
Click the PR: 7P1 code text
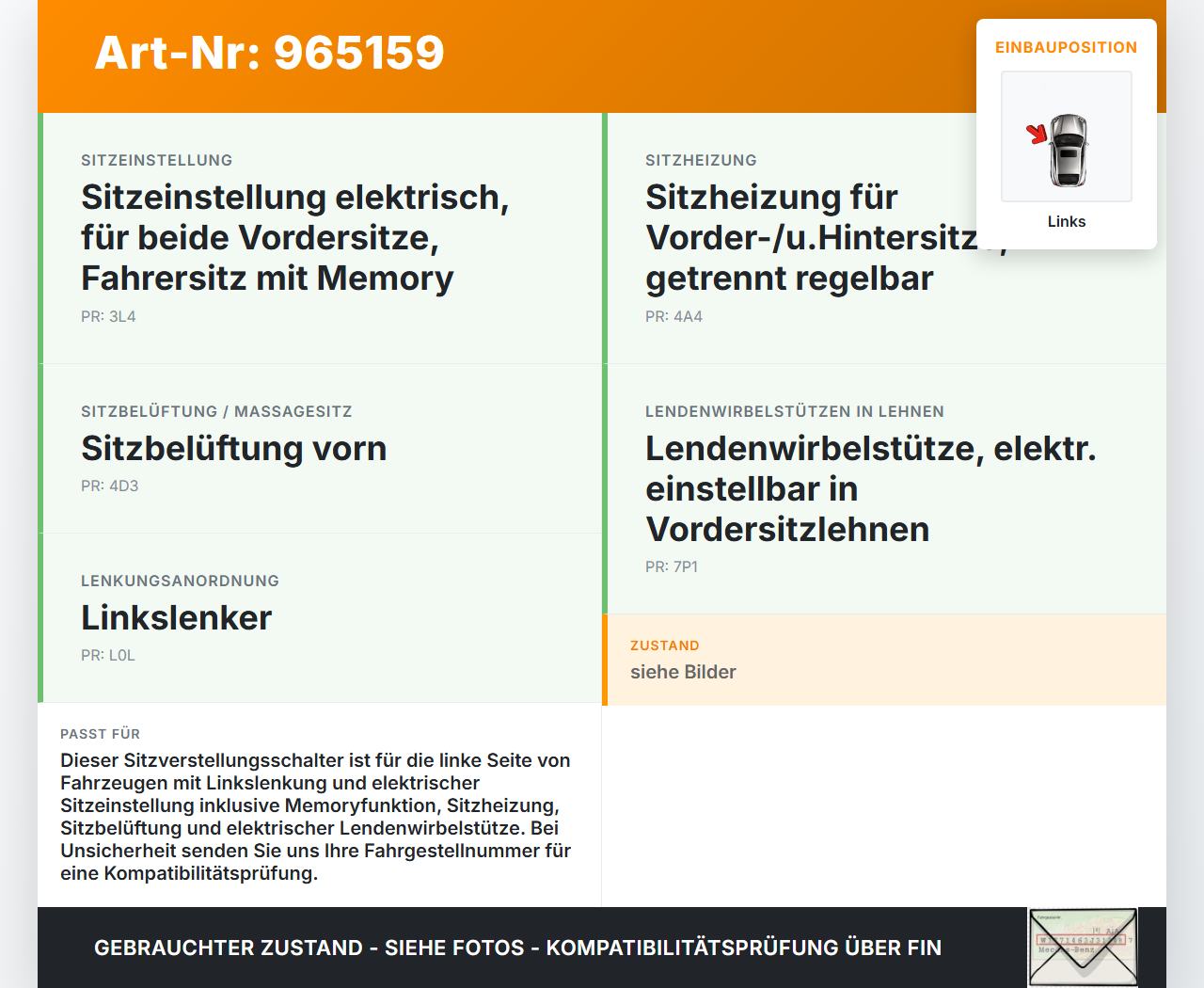[x=671, y=566]
